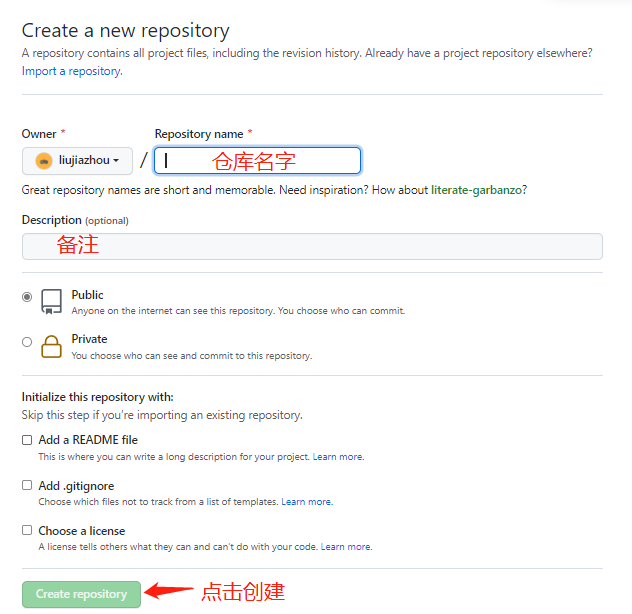
Task: Tick the Choose a license checkbox
Action: coord(27,531)
